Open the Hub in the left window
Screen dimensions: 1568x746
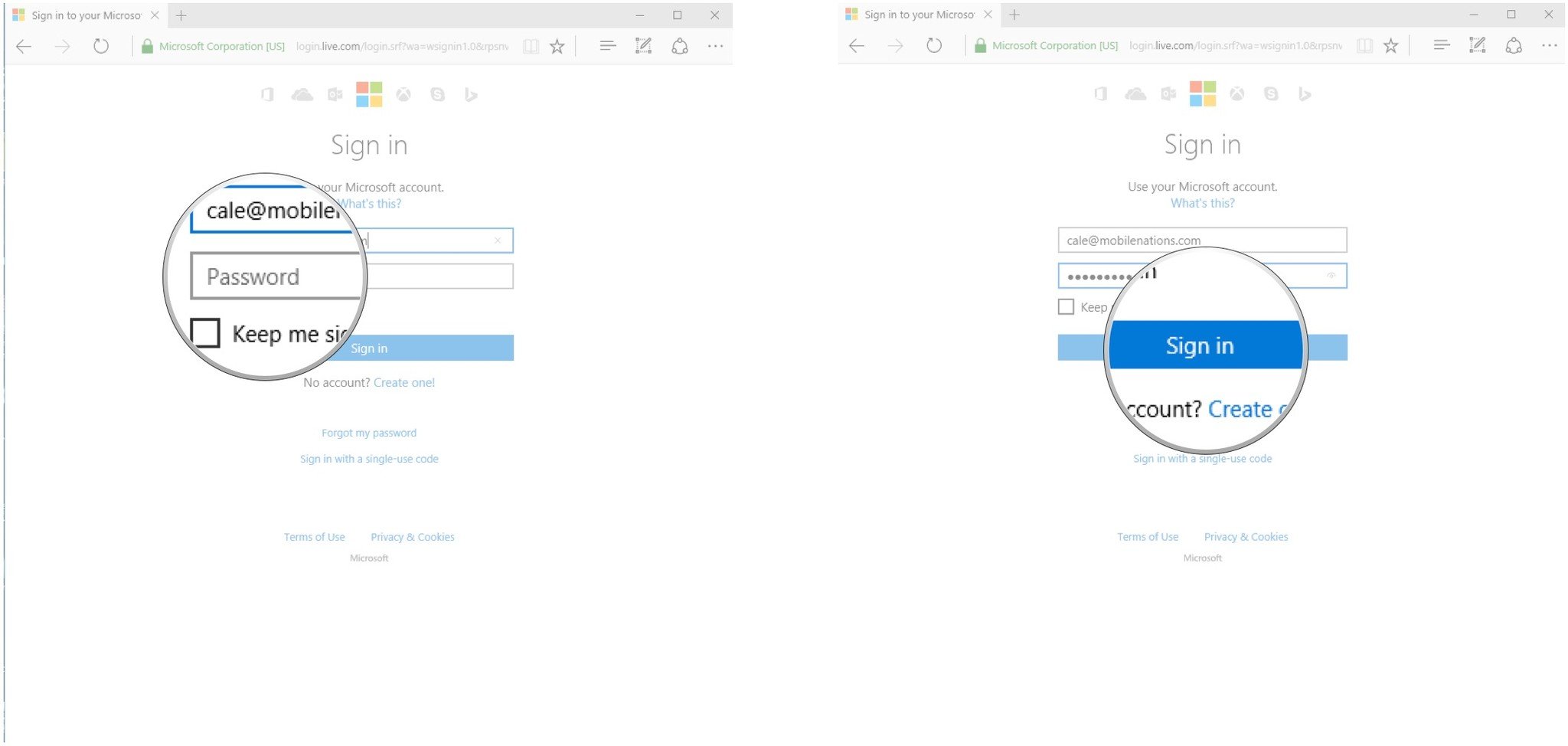coord(608,46)
